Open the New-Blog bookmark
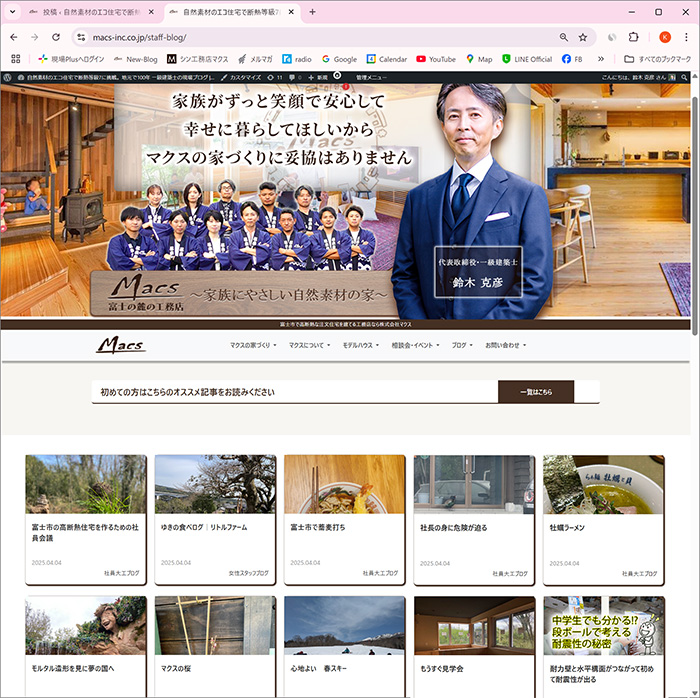Screen dimensions: 700x698 pos(136,59)
